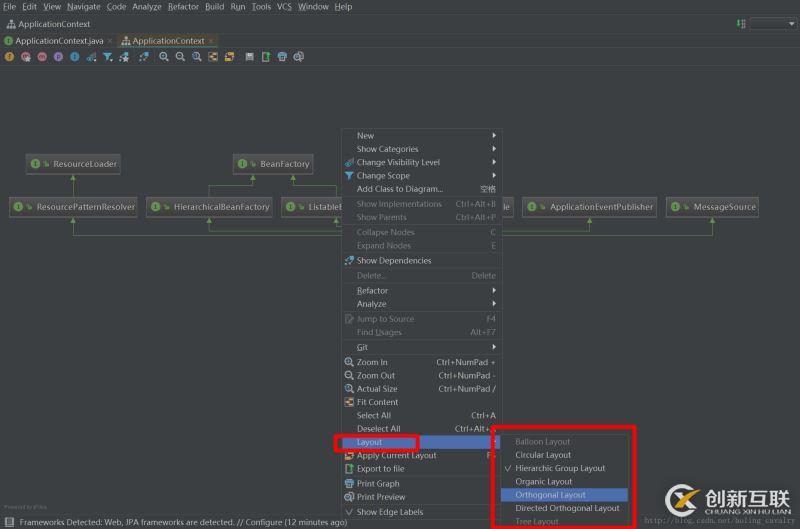Choose Fit Content from the context menu
Image resolution: width=800 pixels, height=529 pixels.
tap(420, 401)
